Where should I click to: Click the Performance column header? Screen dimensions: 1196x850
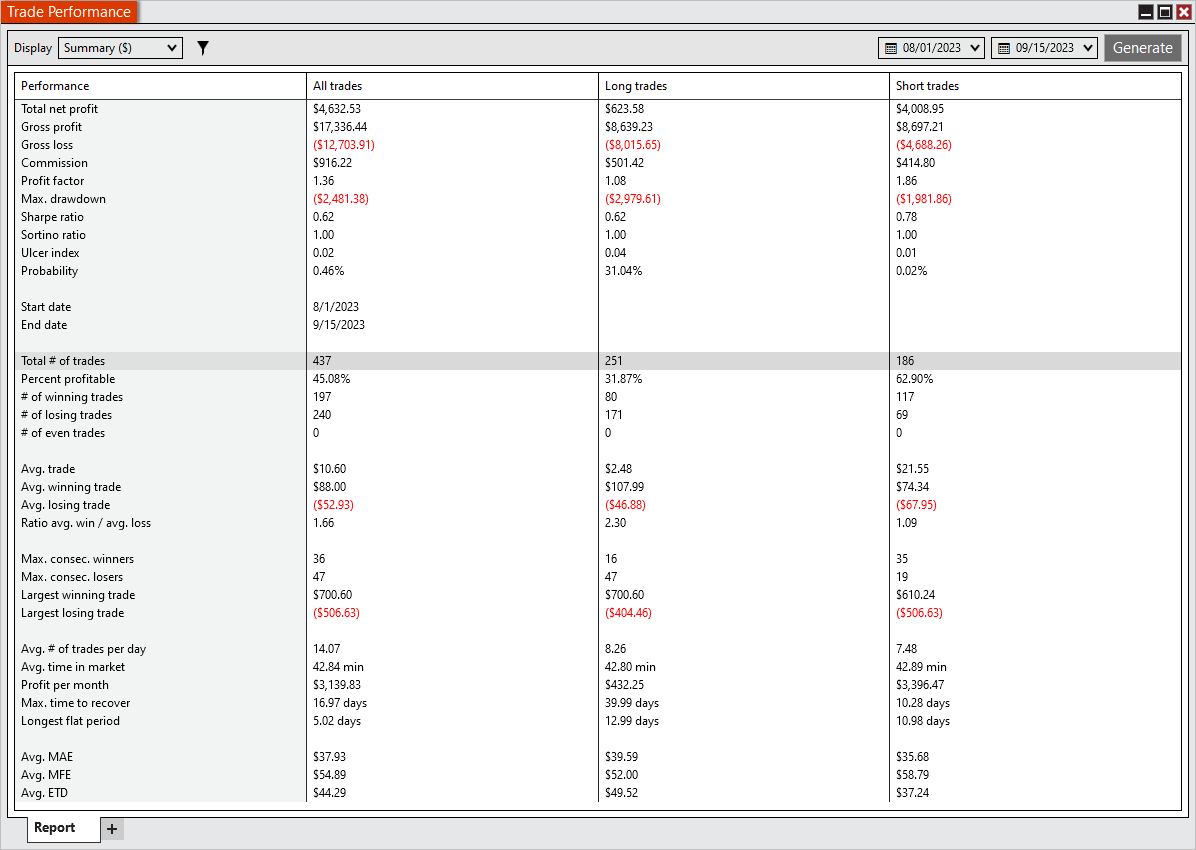pyautogui.click(x=55, y=86)
